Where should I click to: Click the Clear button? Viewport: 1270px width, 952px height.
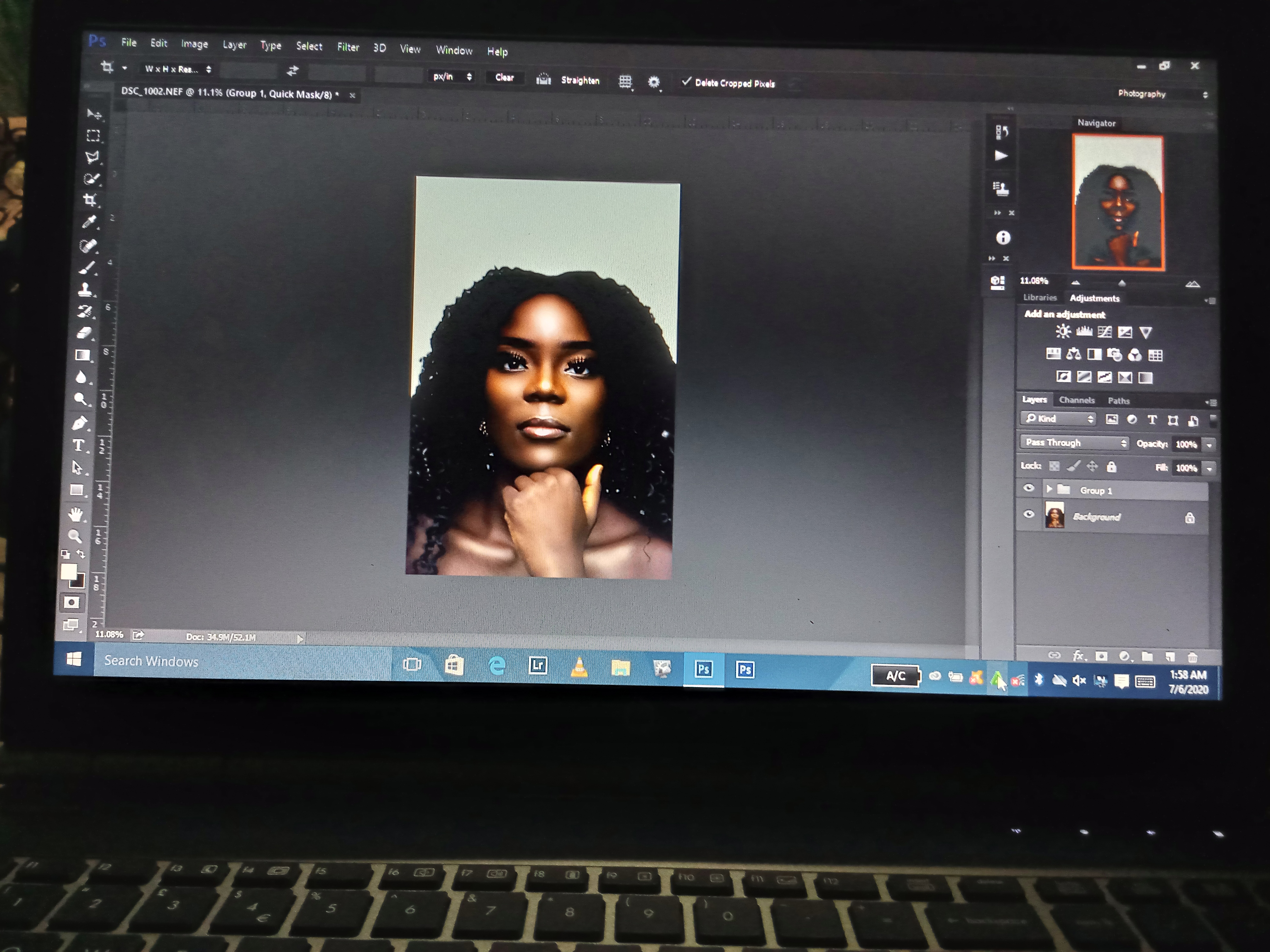click(x=504, y=78)
